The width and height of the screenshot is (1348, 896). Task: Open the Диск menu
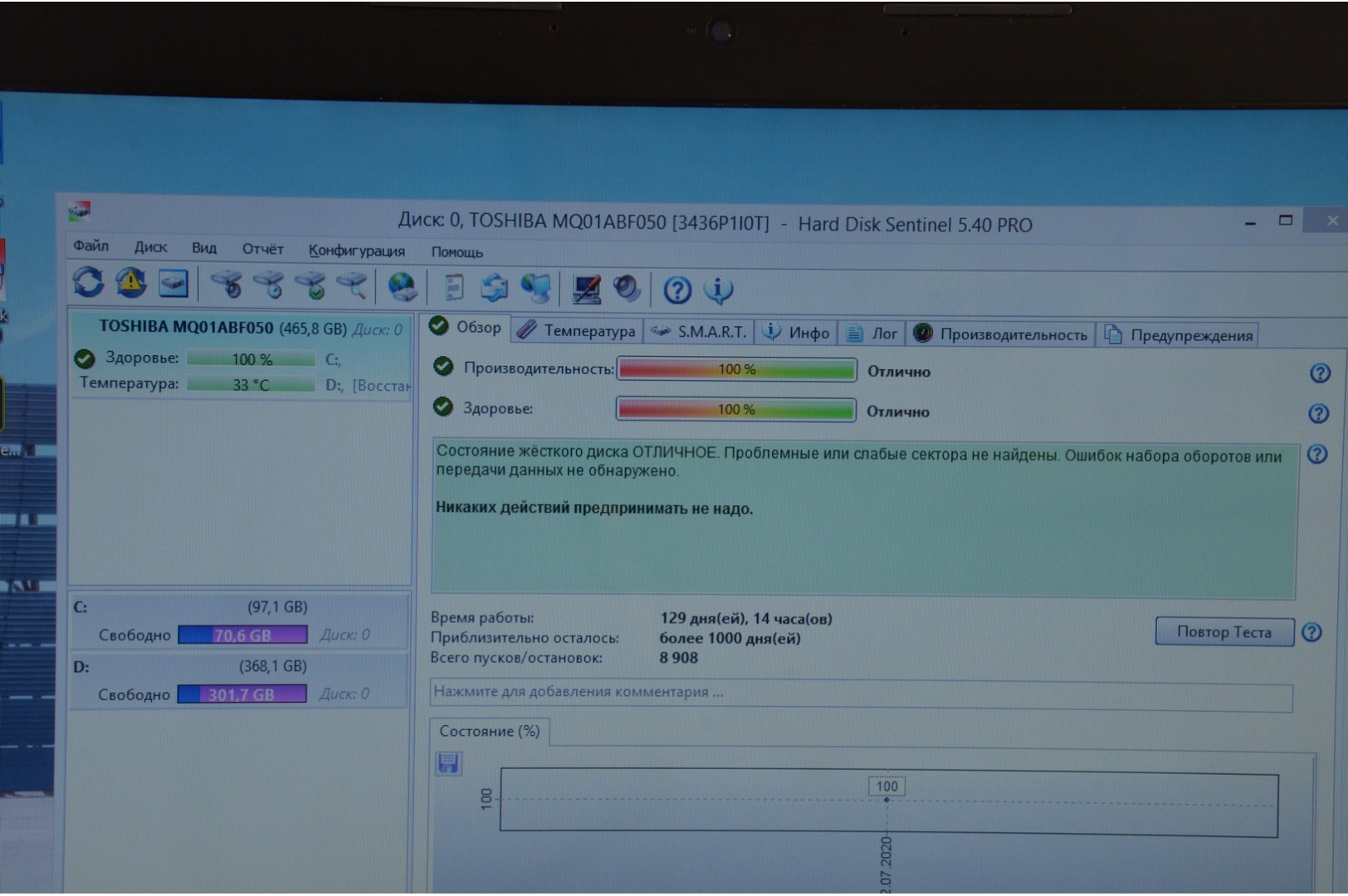150,247
